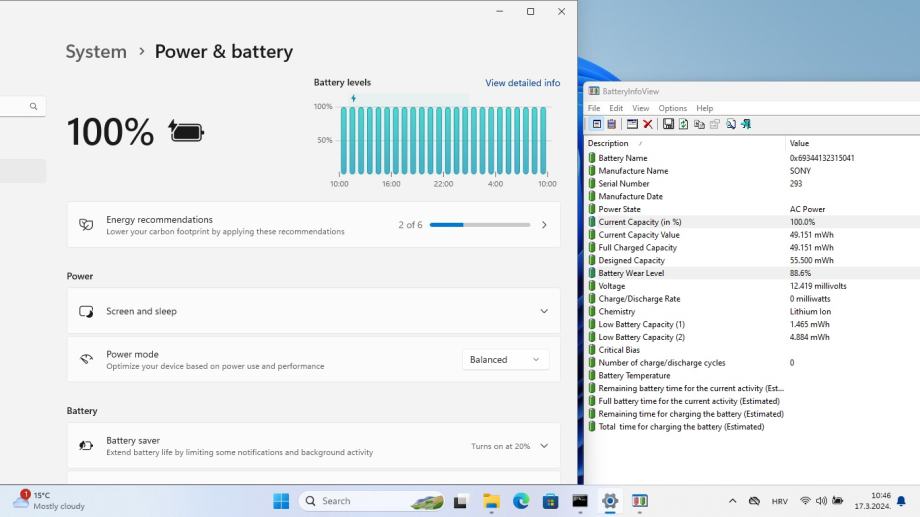Click the Exit icon in BatteryInfoView toolbar
The image size is (920, 517).
point(746,124)
